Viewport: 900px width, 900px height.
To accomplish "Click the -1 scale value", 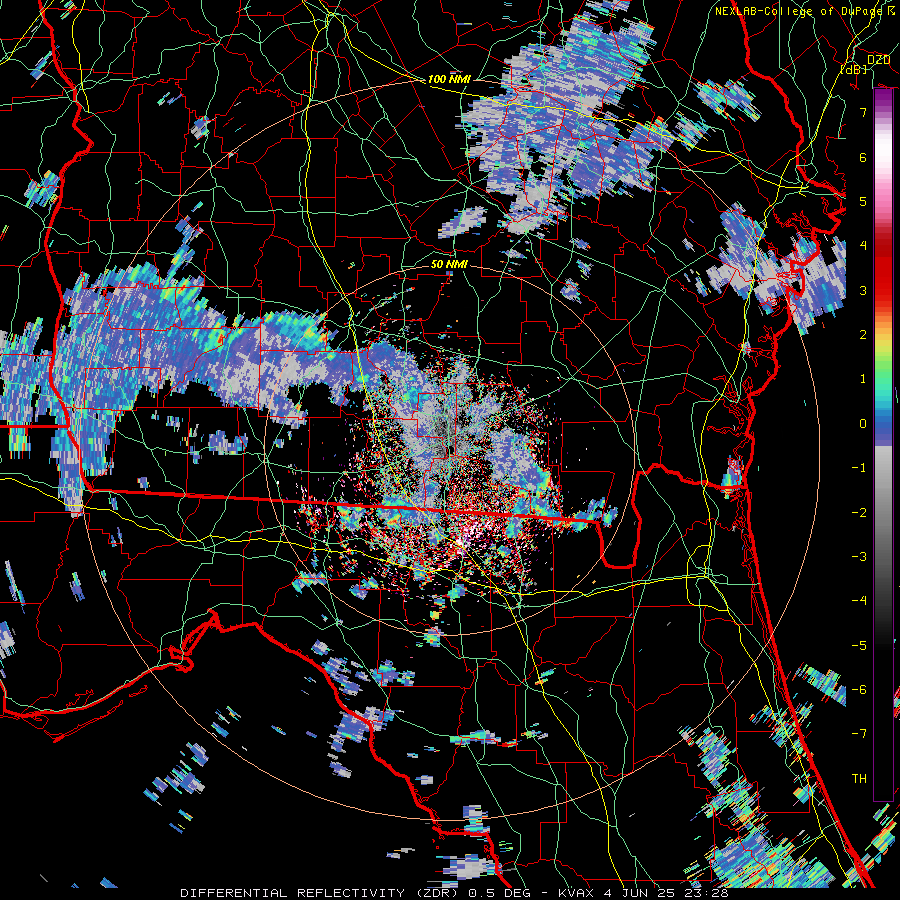I will point(859,468).
